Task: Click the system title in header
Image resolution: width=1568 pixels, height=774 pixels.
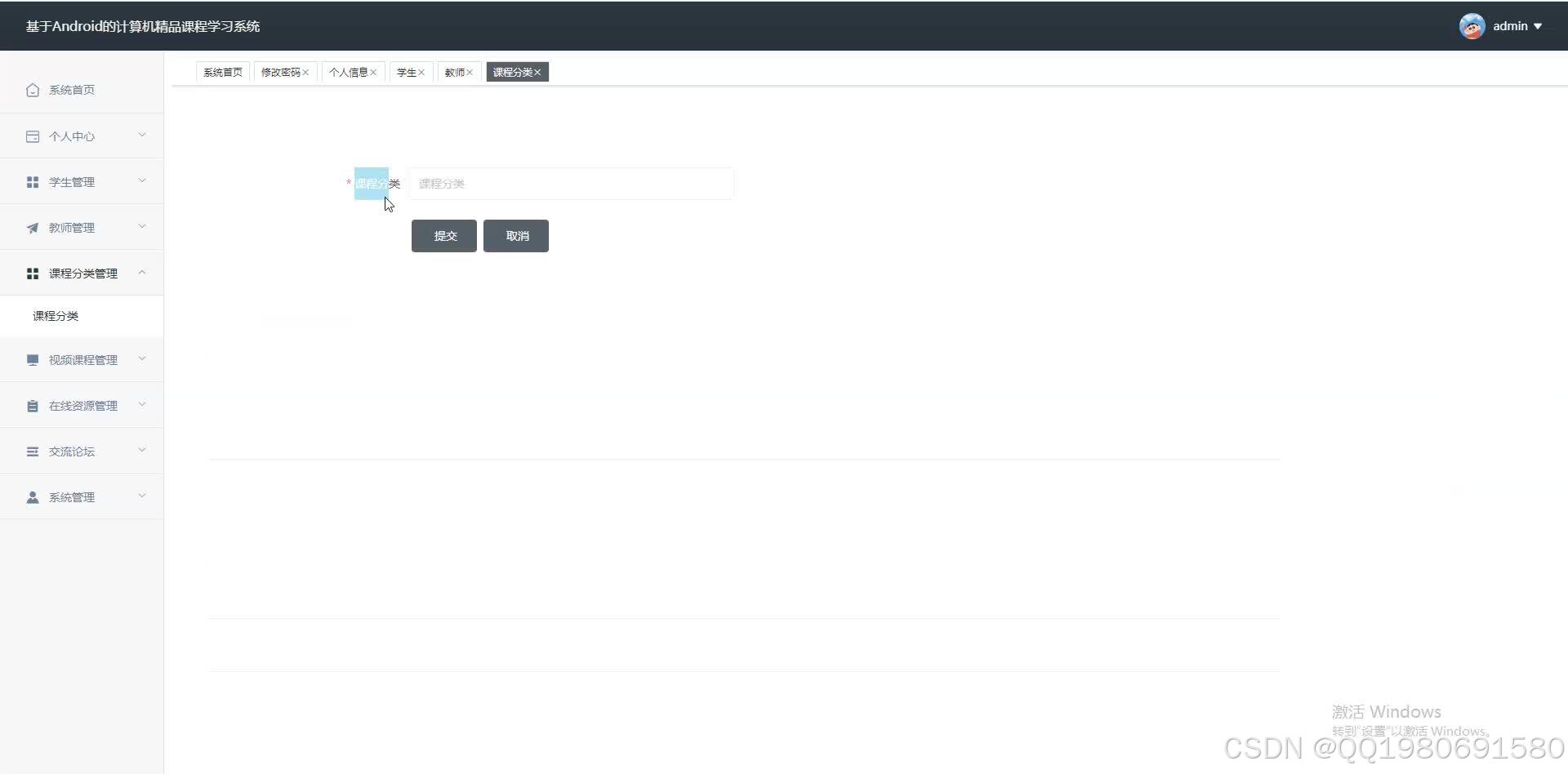Action: tap(143, 26)
